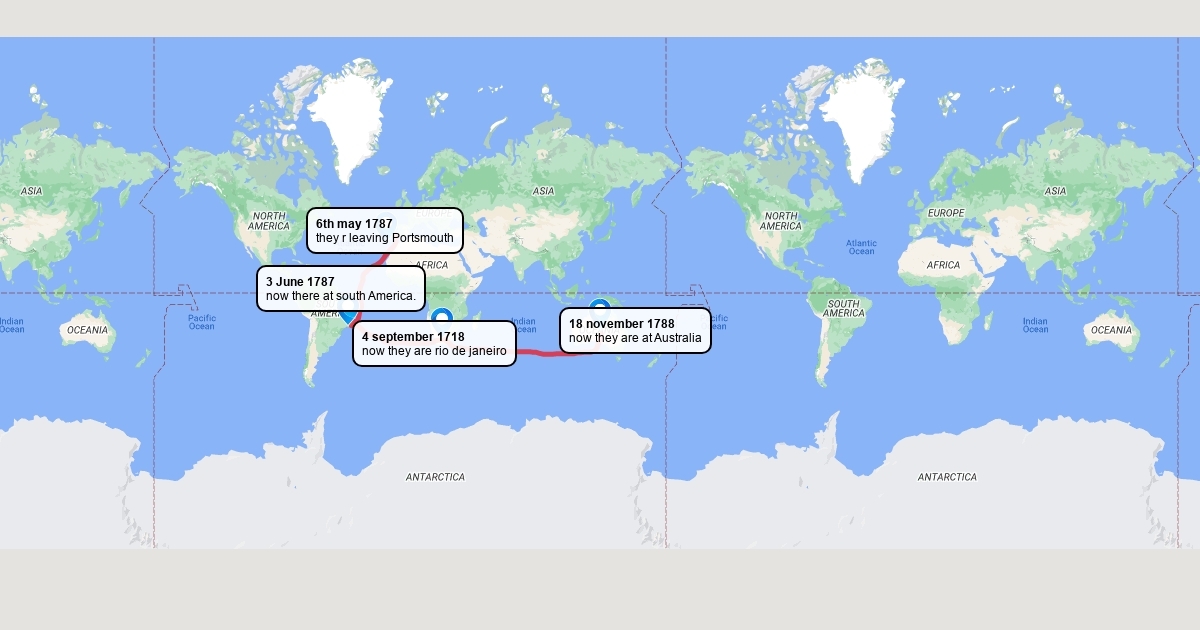This screenshot has width=1200, height=630.
Task: Click the OCEANIA label at far left
Action: click(x=87, y=330)
